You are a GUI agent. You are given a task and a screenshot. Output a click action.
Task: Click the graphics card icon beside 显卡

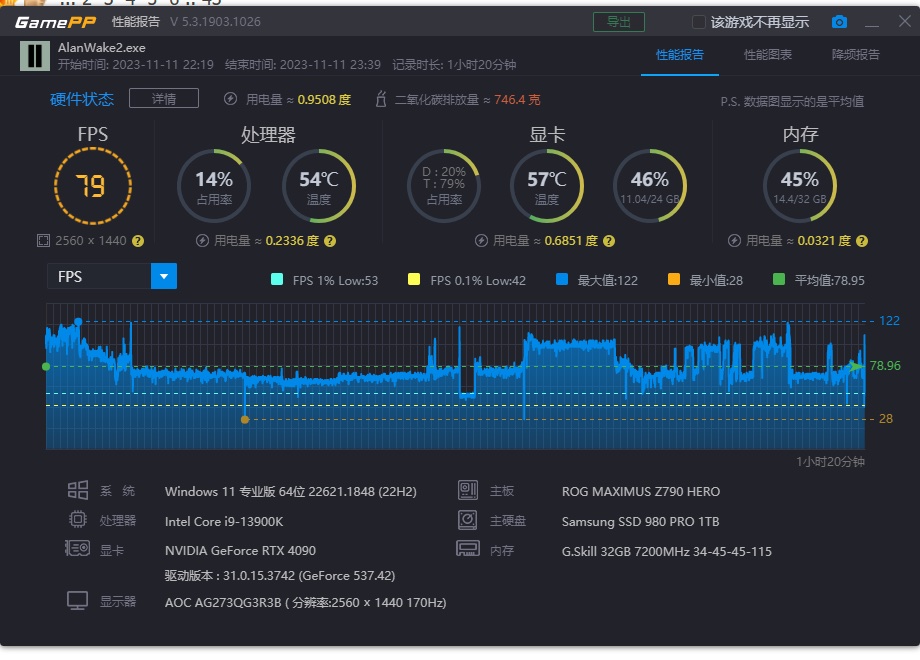point(77,549)
